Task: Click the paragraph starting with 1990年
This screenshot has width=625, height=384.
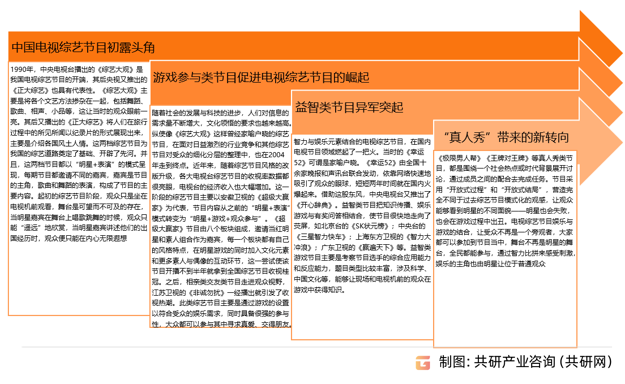Action: click(79, 154)
